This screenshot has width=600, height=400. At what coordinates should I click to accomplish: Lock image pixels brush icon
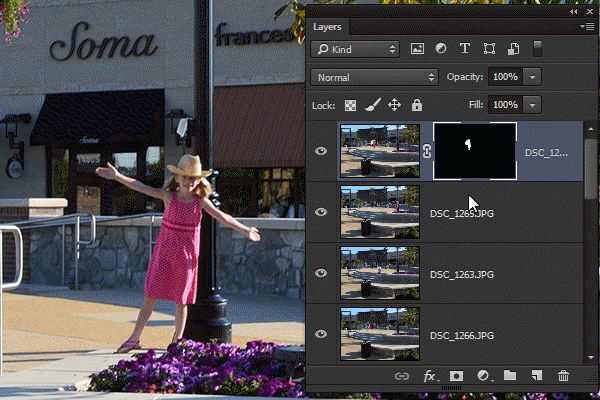pyautogui.click(x=372, y=104)
